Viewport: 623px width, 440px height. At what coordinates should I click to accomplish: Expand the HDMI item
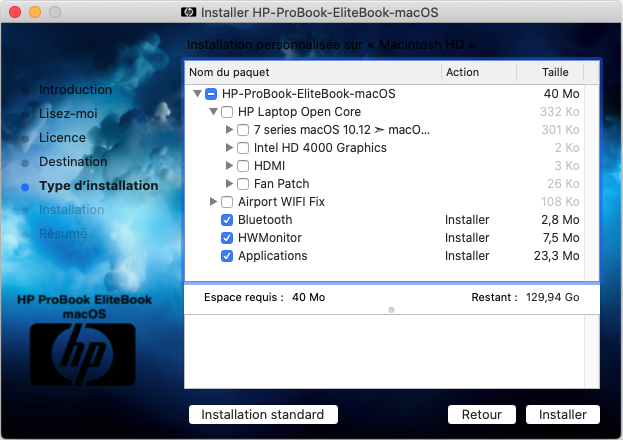229,165
